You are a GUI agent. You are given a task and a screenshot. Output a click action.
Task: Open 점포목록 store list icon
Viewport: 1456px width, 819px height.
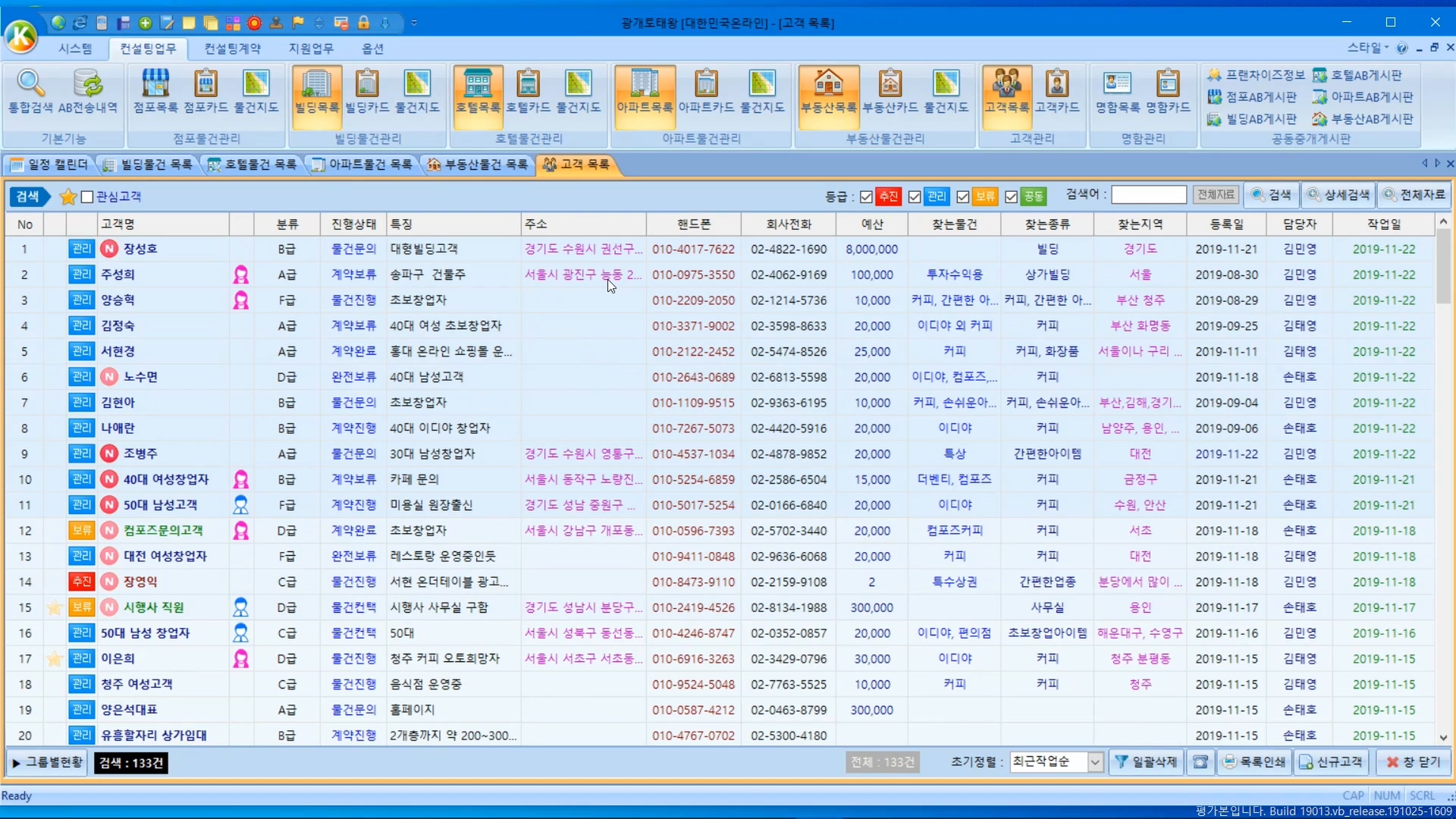pos(155,91)
